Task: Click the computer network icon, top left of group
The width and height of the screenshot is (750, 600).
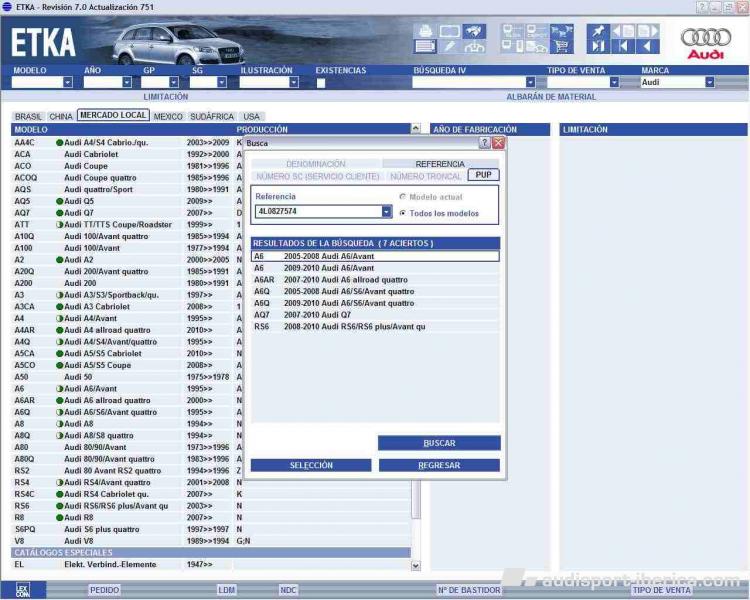Action: tap(512, 31)
